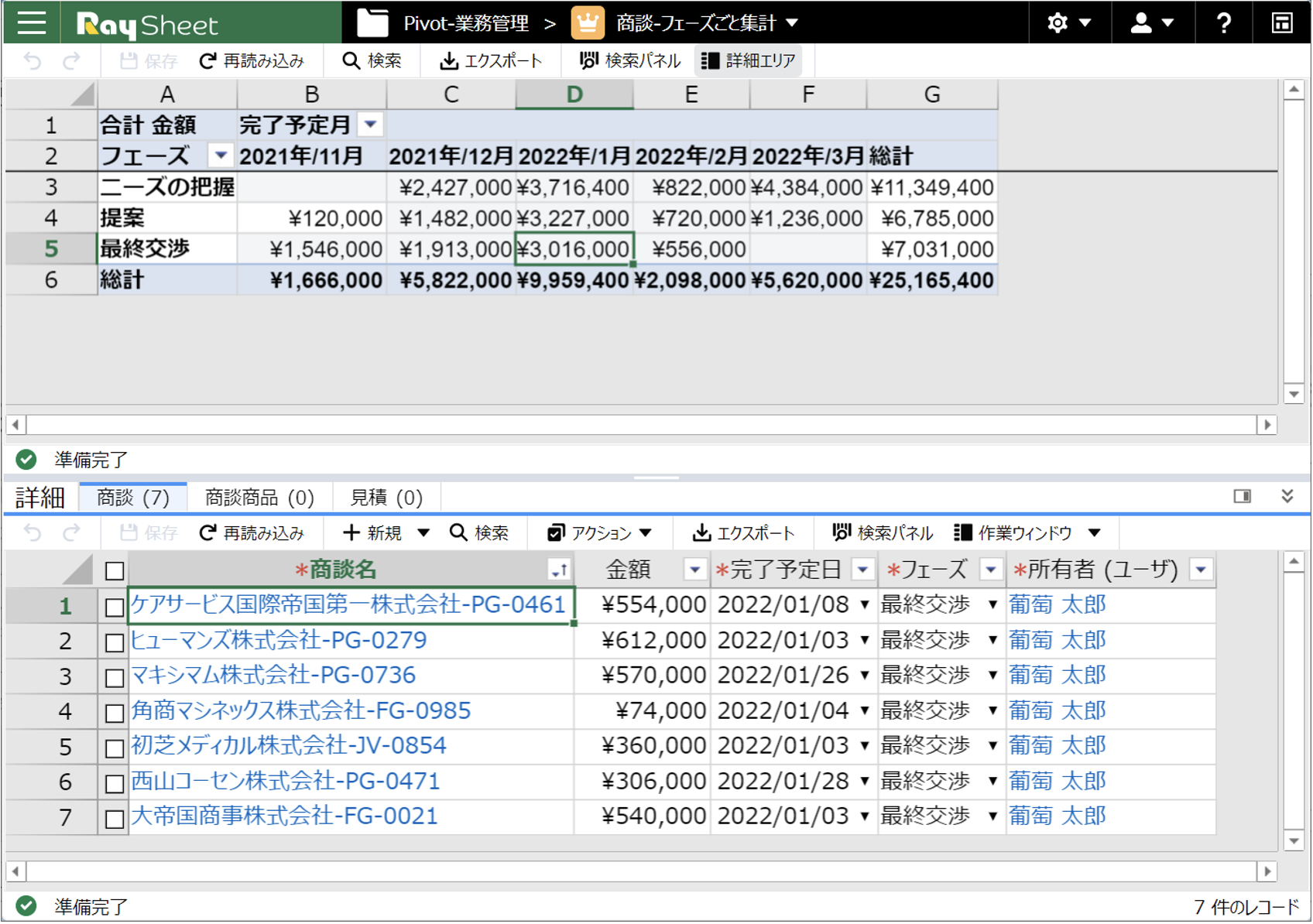Click エクスポート in the top toolbar
This screenshot has height=924, width=1313.
[491, 61]
